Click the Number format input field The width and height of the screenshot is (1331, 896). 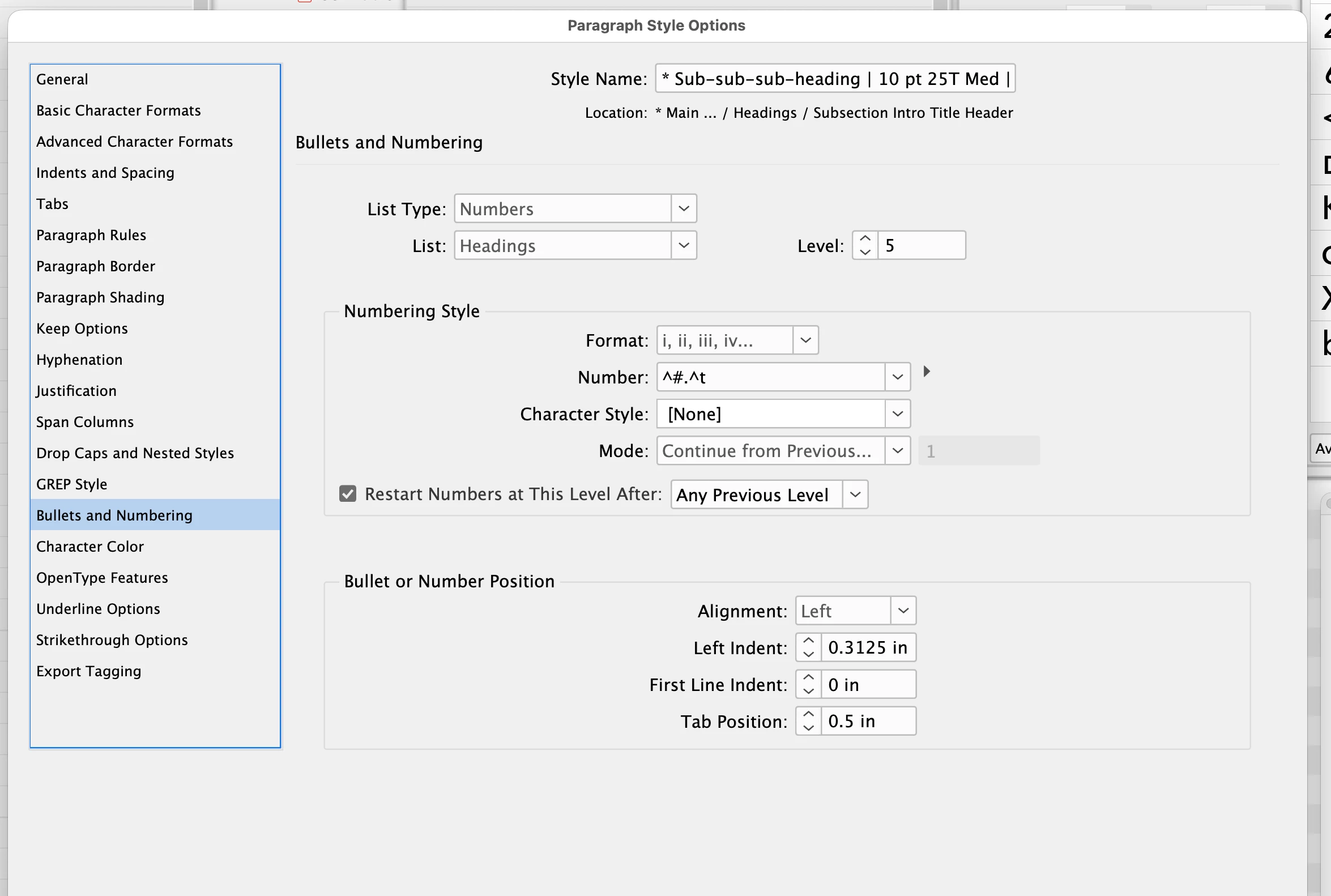770,377
